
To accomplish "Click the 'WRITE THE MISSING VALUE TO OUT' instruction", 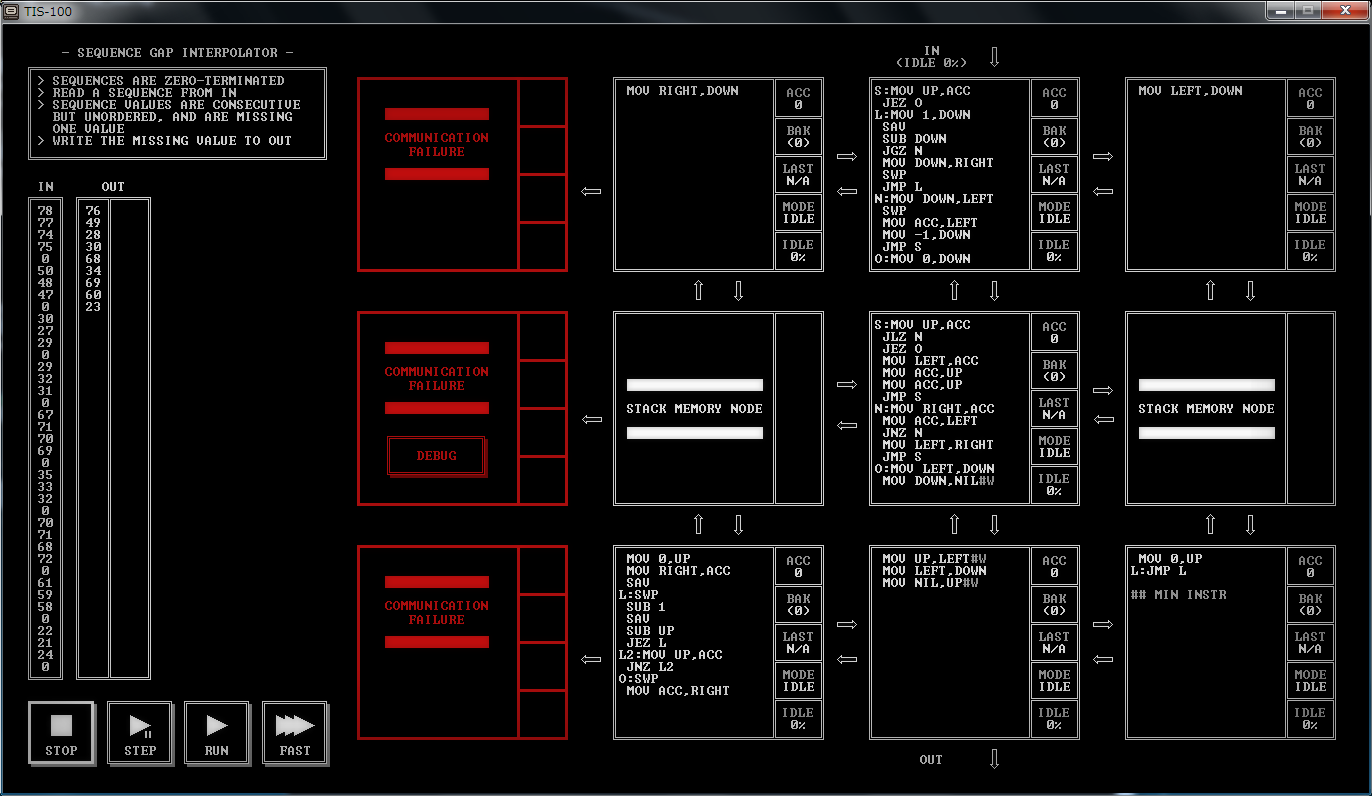I will pos(172,141).
